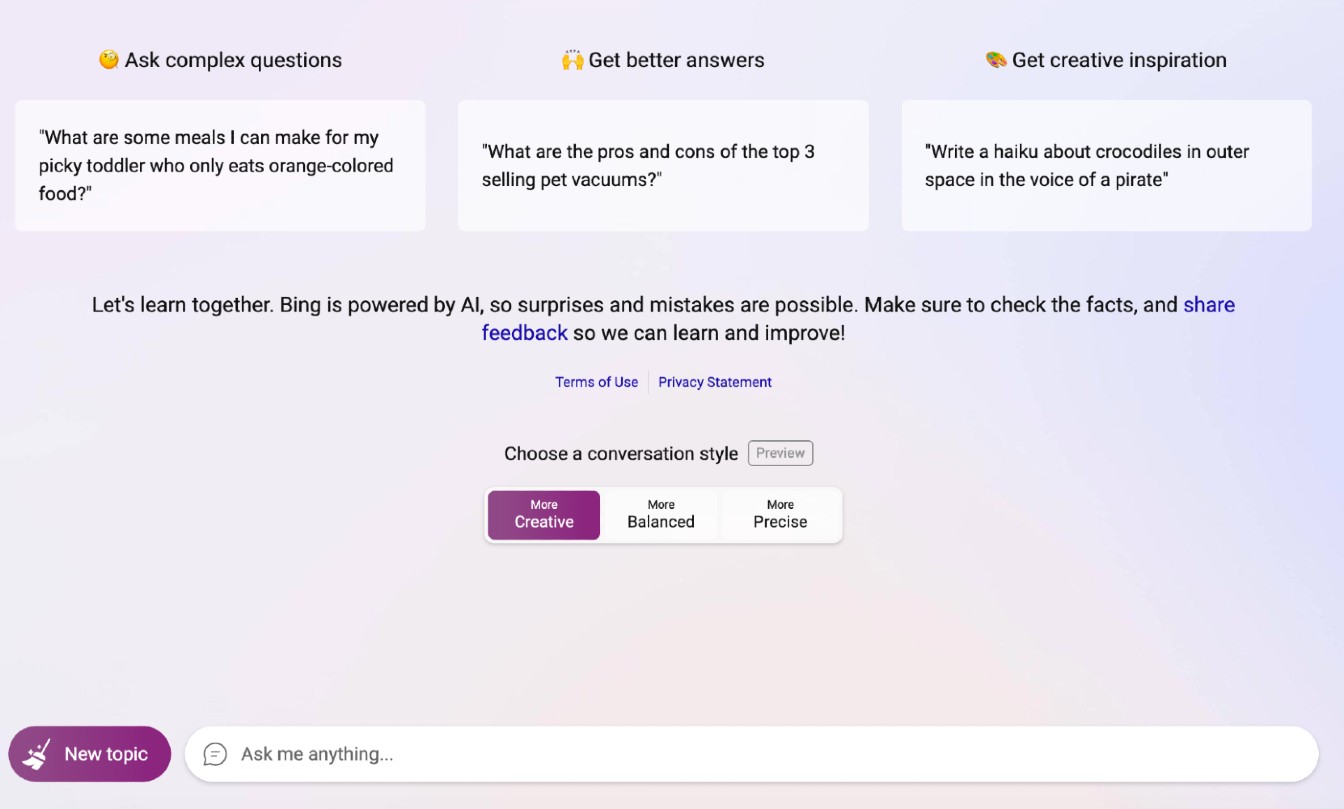Focus the Ask me anything text field
The width and height of the screenshot is (1344, 809).
pos(750,754)
